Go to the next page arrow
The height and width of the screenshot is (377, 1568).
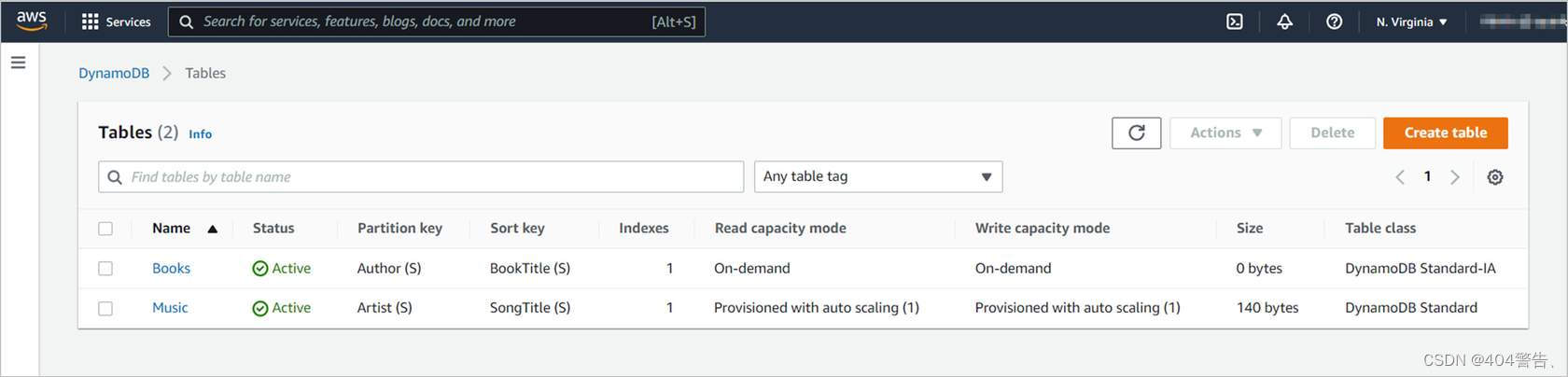click(x=1454, y=177)
